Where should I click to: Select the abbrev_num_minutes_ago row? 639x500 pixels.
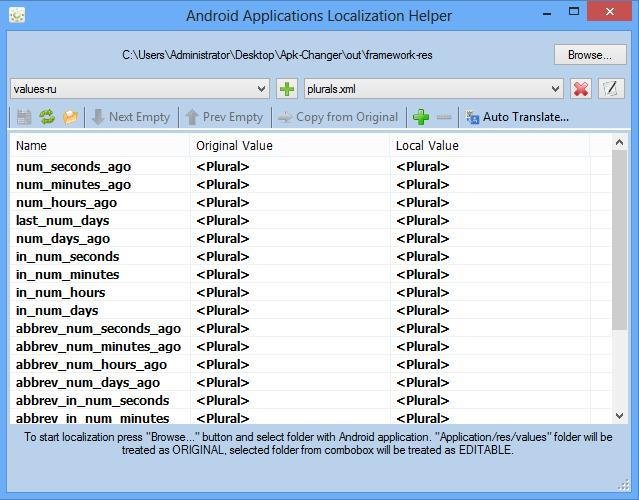311,346
